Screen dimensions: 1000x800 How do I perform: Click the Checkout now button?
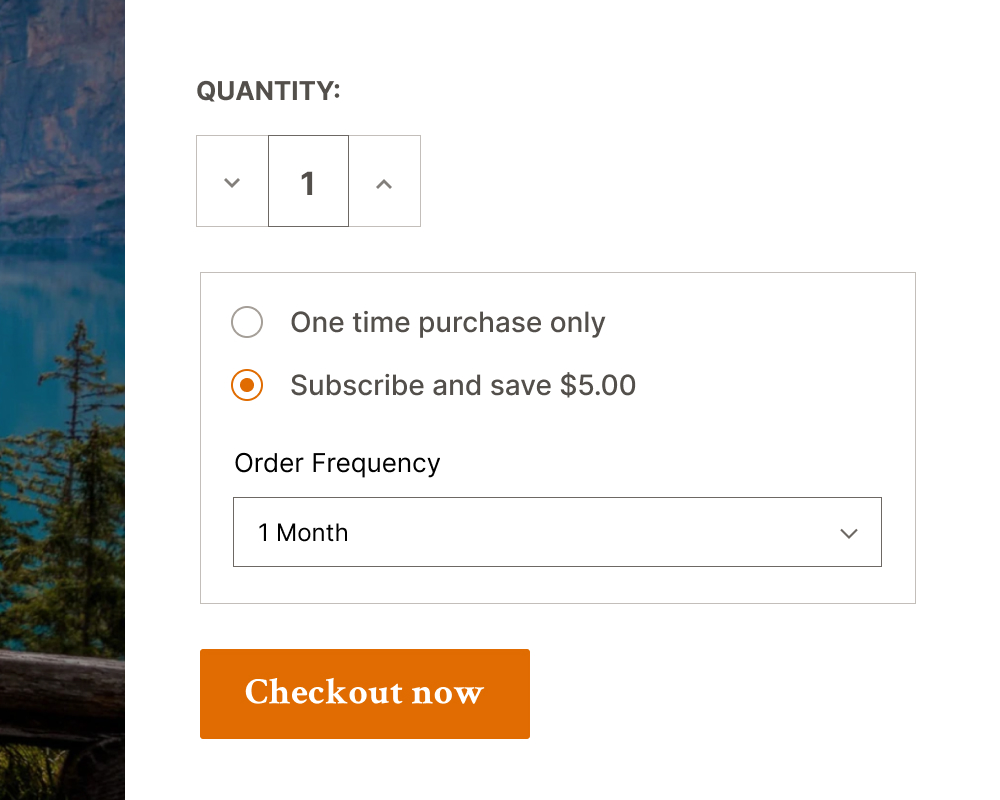pos(365,694)
